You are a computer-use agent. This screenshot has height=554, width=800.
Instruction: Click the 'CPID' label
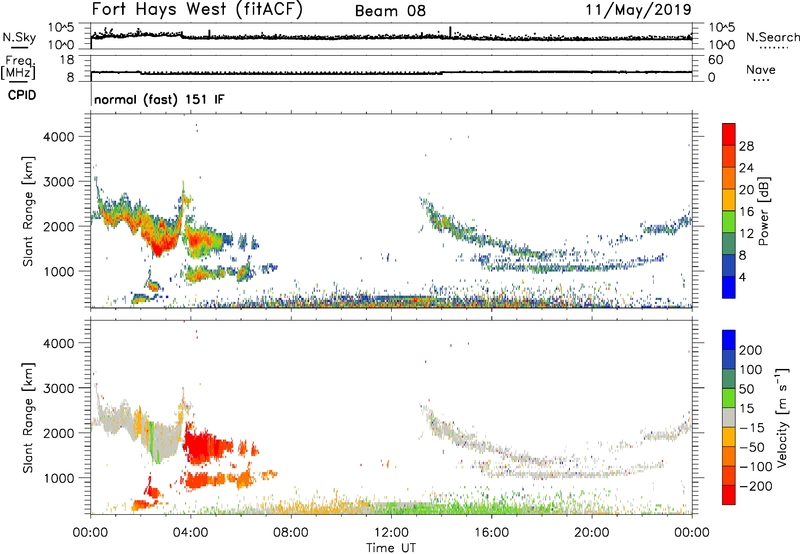tap(22, 95)
